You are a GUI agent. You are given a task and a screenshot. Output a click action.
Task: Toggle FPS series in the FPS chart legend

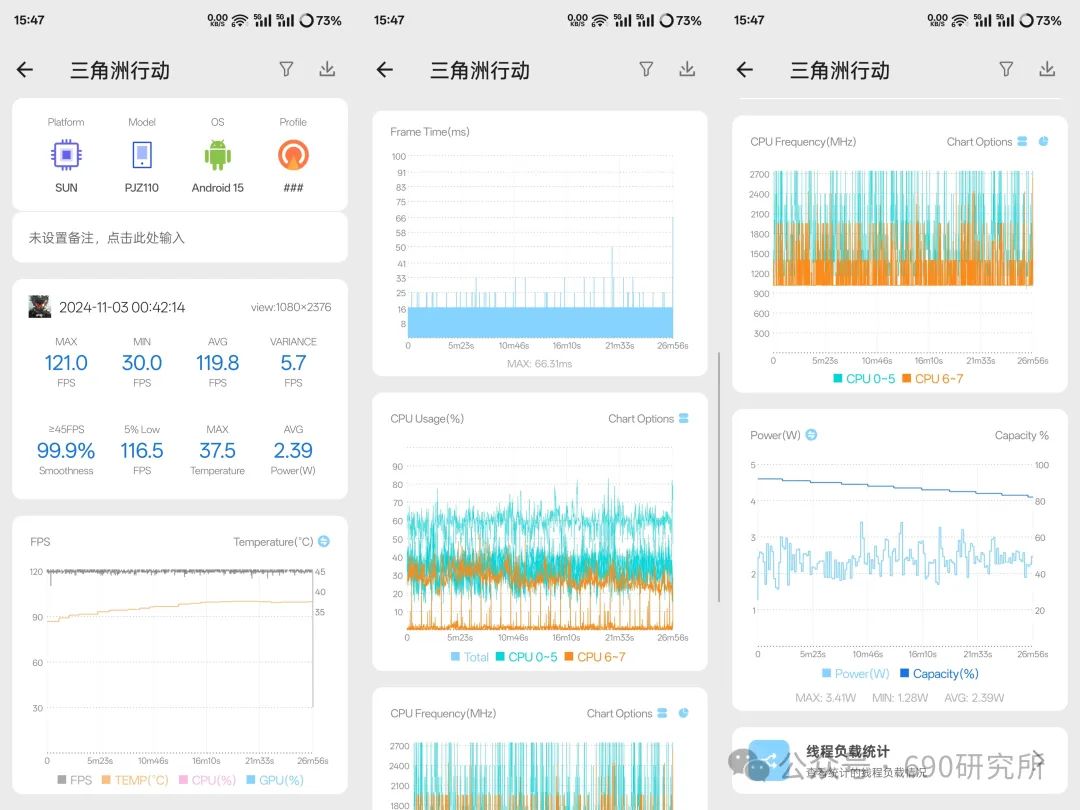click(74, 780)
